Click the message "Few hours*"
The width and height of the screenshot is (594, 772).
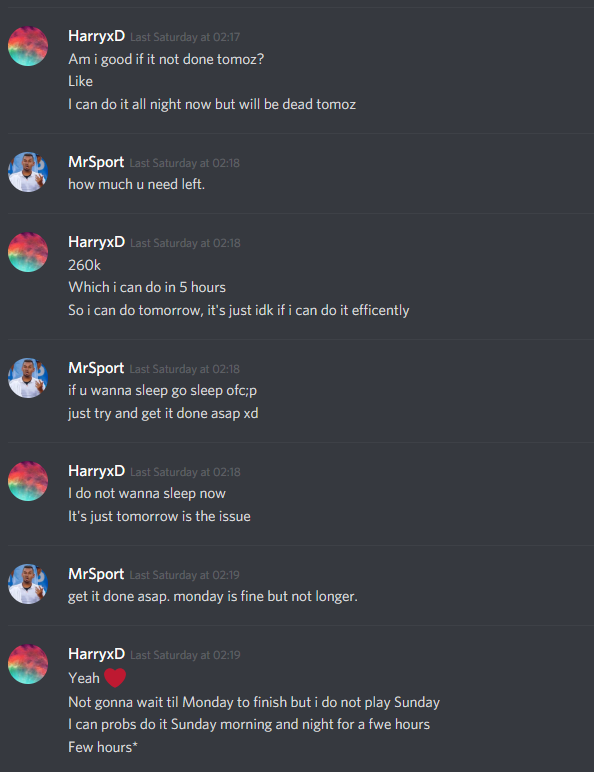point(102,747)
